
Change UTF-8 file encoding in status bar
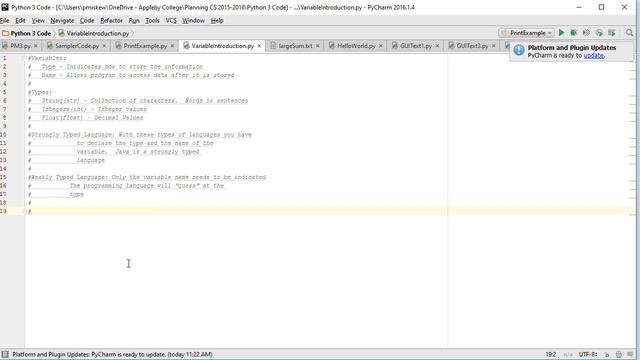(x=588, y=354)
